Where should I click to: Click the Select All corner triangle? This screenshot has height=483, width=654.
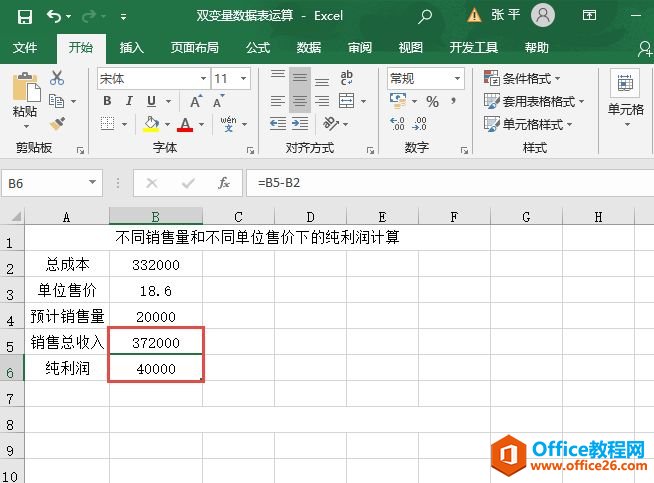(x=15, y=216)
